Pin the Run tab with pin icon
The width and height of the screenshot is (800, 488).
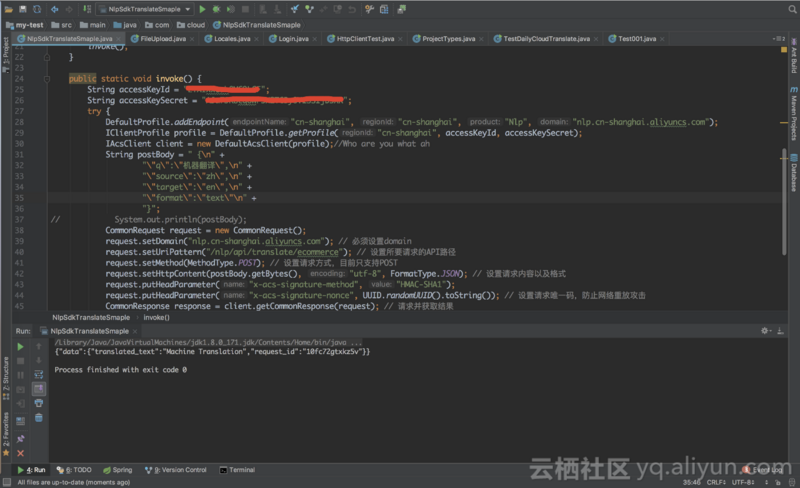pos(20,439)
